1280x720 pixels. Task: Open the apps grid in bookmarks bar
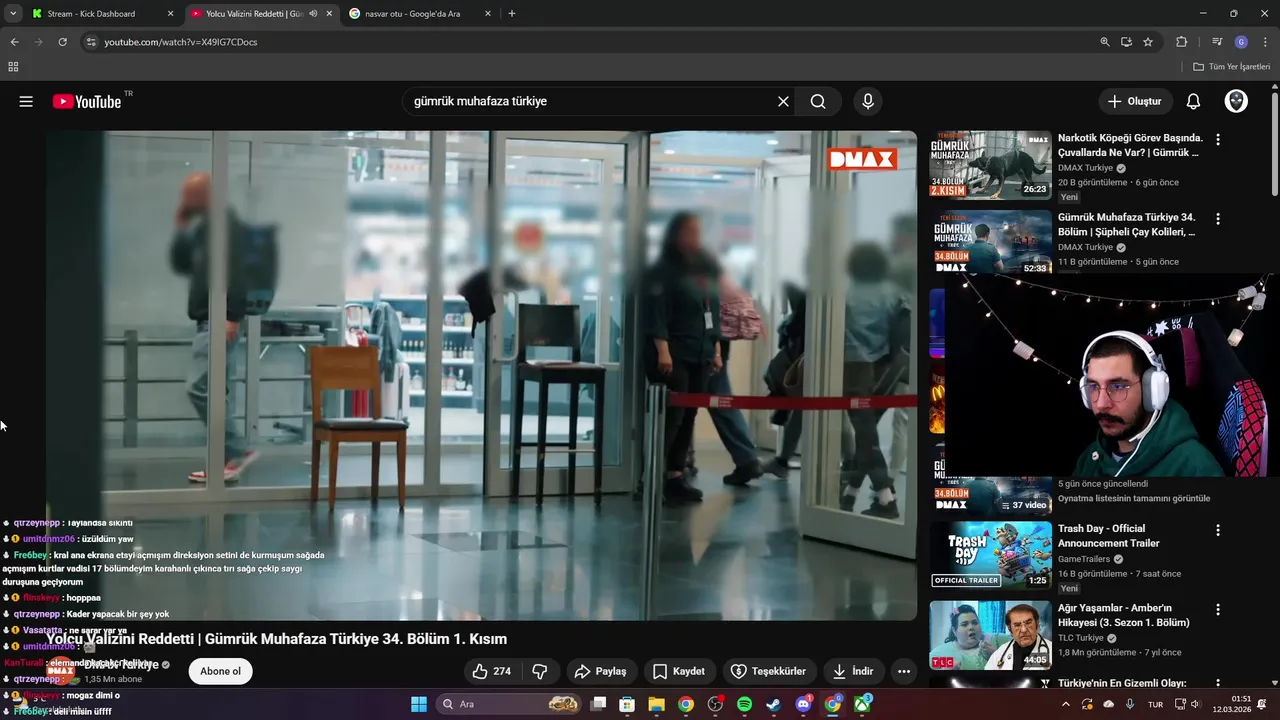[x=13, y=67]
